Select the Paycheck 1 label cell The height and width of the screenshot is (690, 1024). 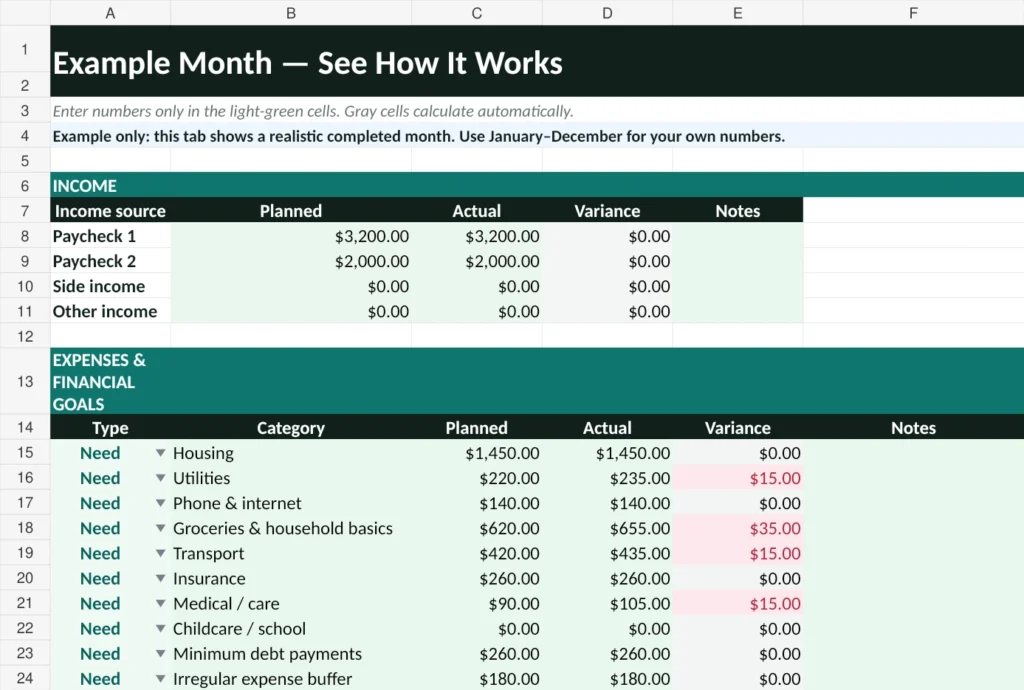(x=110, y=236)
